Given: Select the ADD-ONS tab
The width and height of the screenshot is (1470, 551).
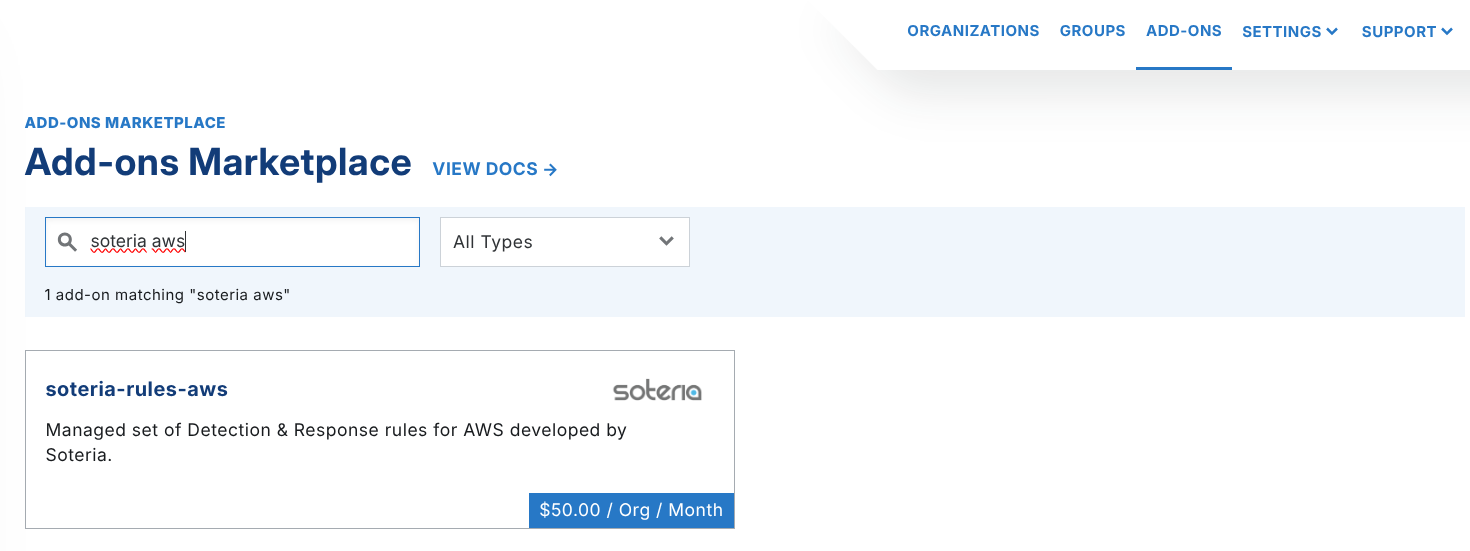Looking at the screenshot, I should (1183, 31).
